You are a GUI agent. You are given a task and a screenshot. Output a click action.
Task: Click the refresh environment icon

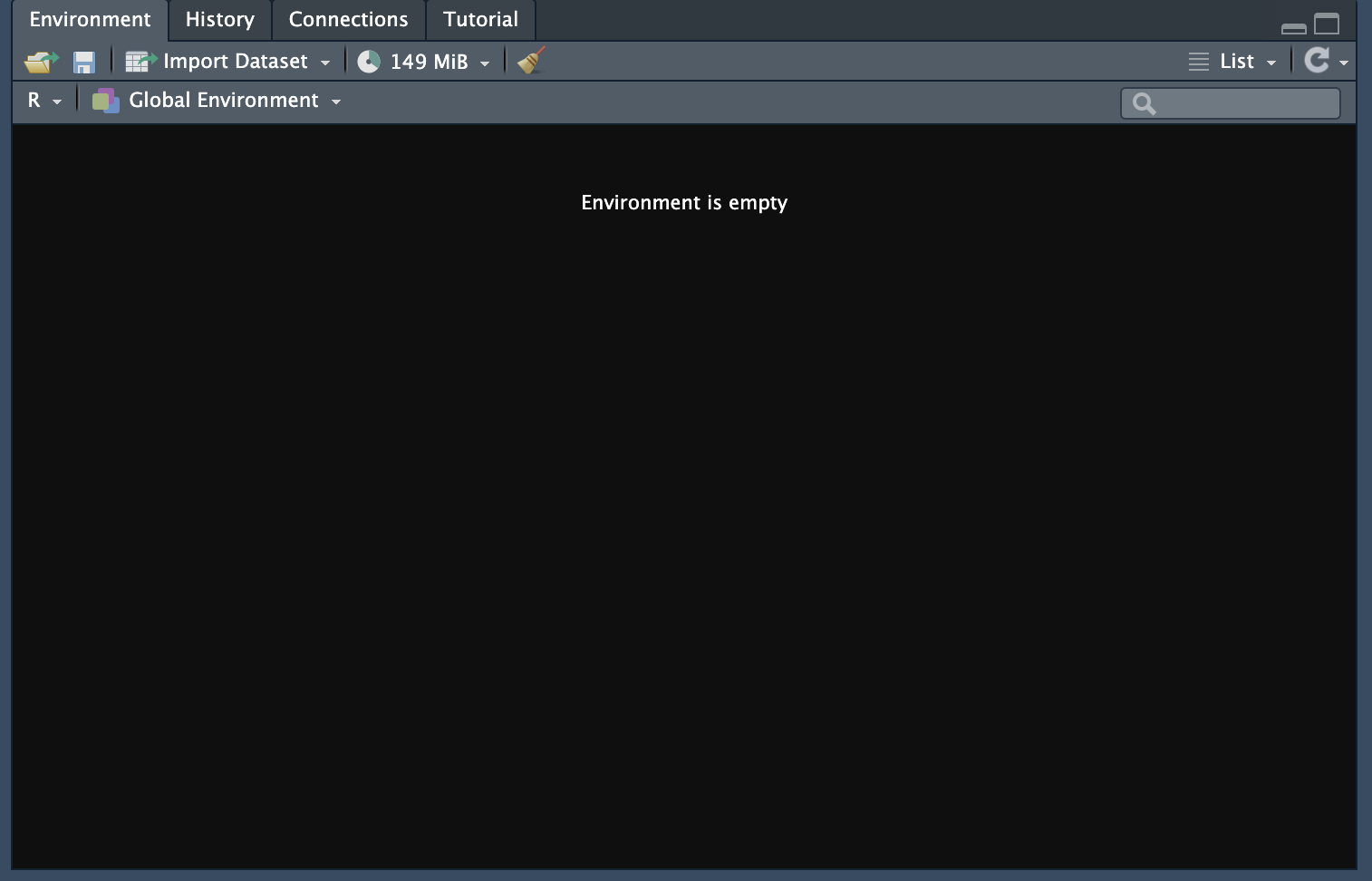[1316, 61]
